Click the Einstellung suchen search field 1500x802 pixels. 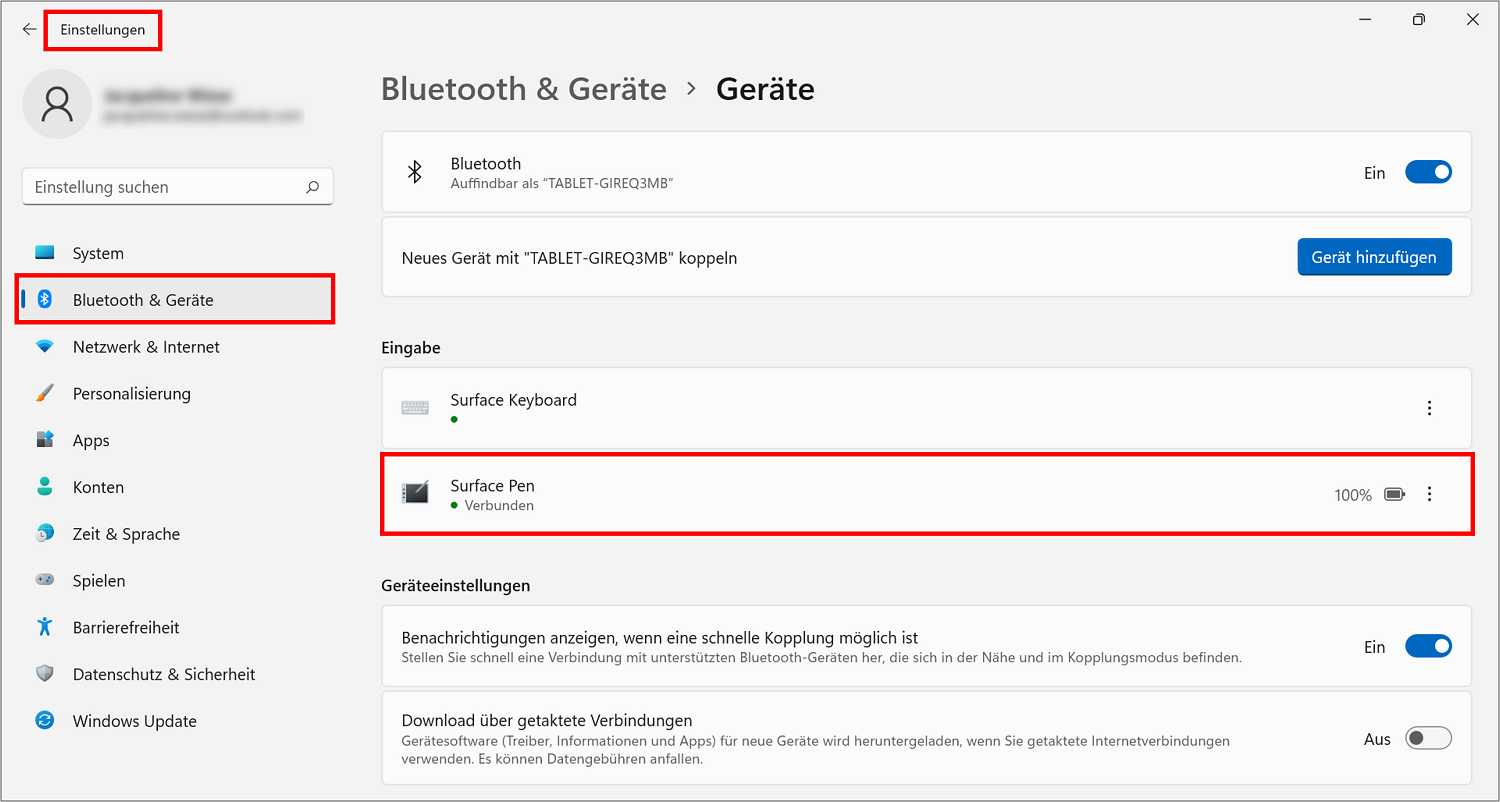[x=178, y=187]
